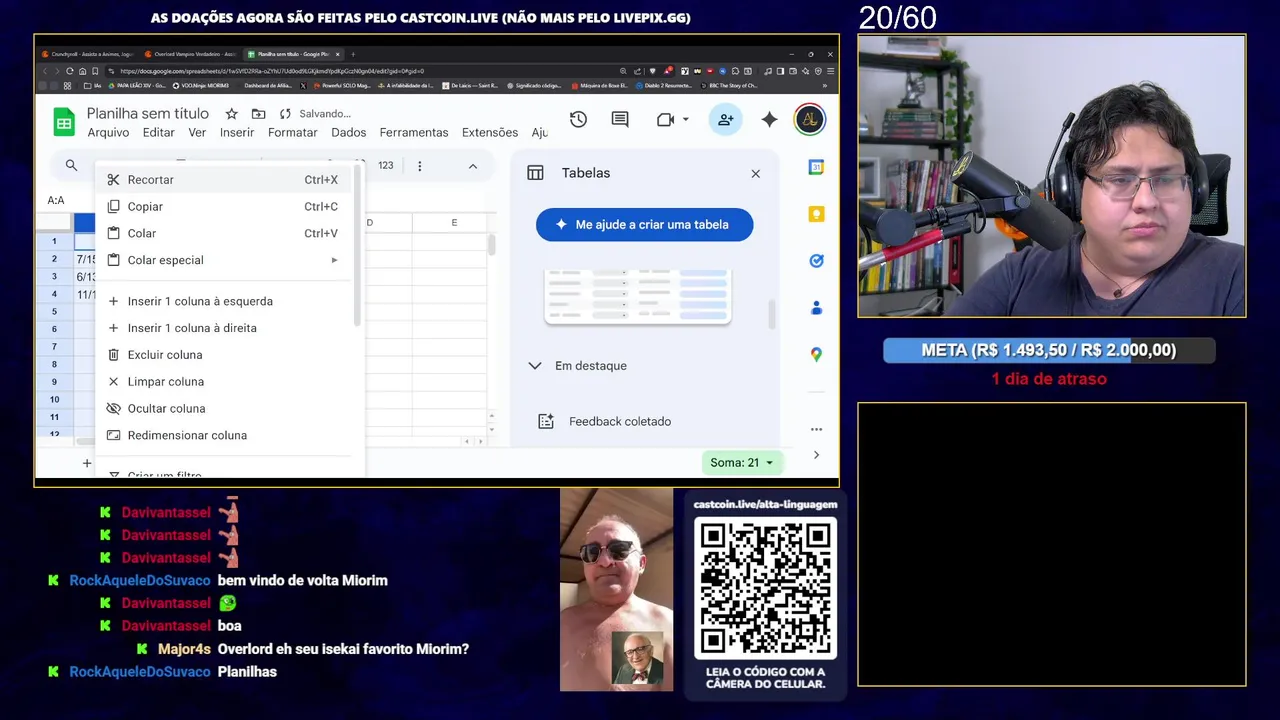Open the Inserir menu
Viewport: 1280px width, 720px height.
pos(237,133)
